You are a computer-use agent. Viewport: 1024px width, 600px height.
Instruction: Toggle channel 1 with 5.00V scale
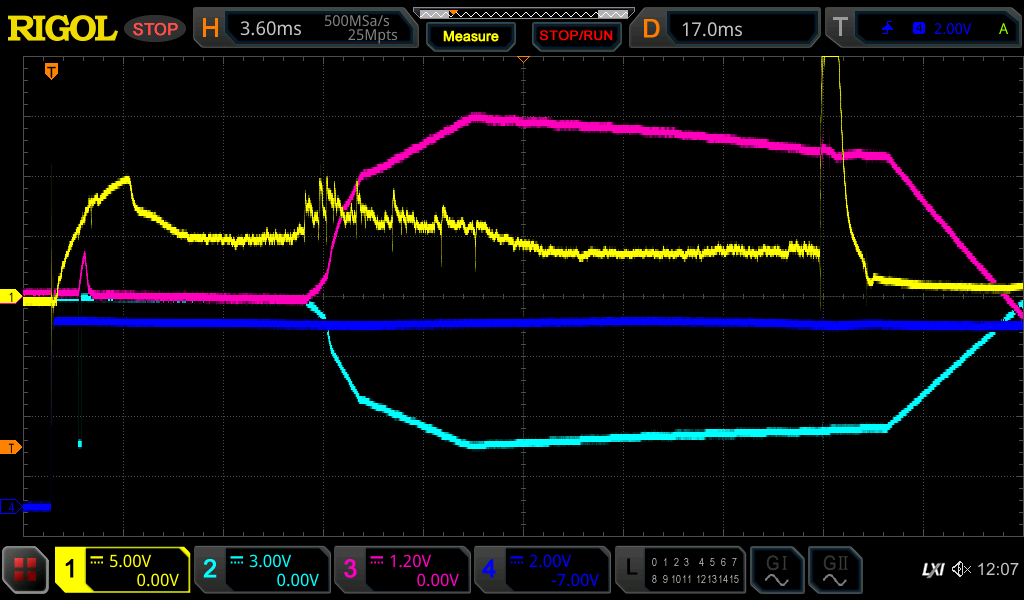click(122, 571)
